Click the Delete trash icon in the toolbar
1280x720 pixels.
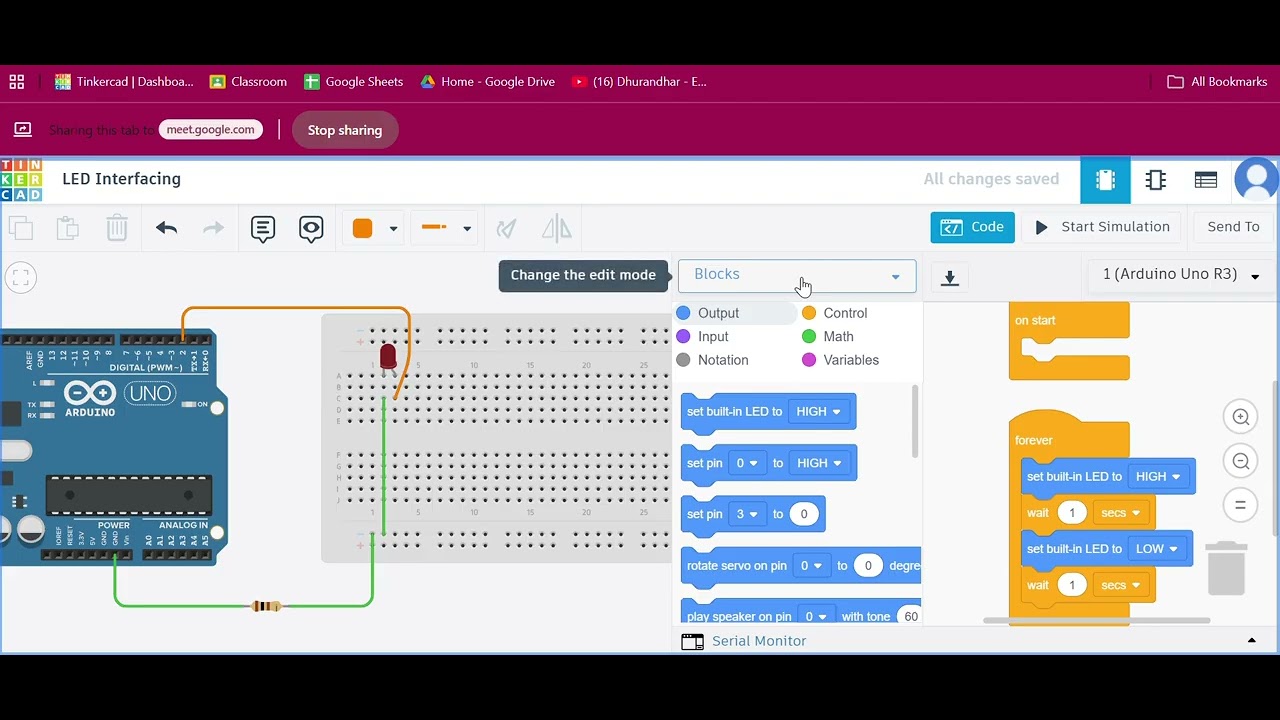[x=117, y=228]
